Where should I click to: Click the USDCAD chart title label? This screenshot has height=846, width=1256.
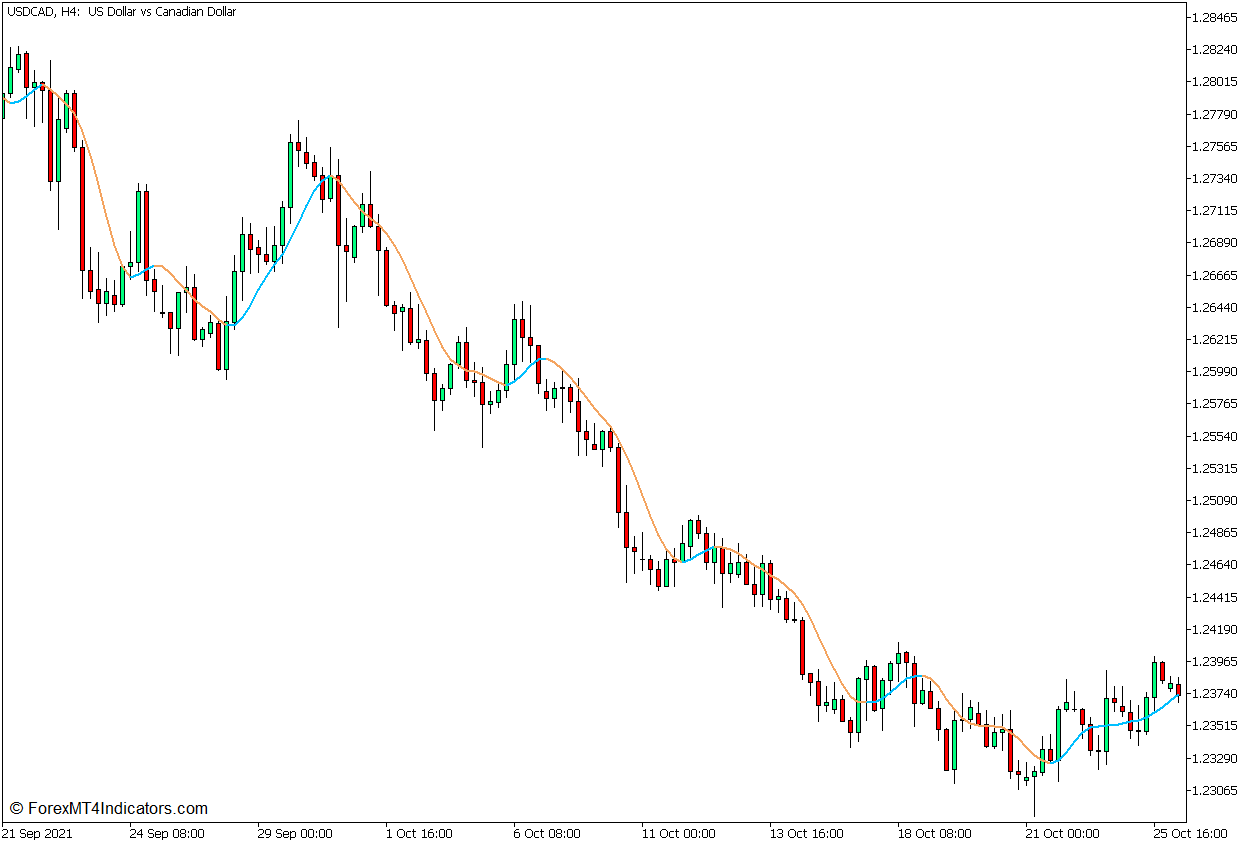point(118,12)
